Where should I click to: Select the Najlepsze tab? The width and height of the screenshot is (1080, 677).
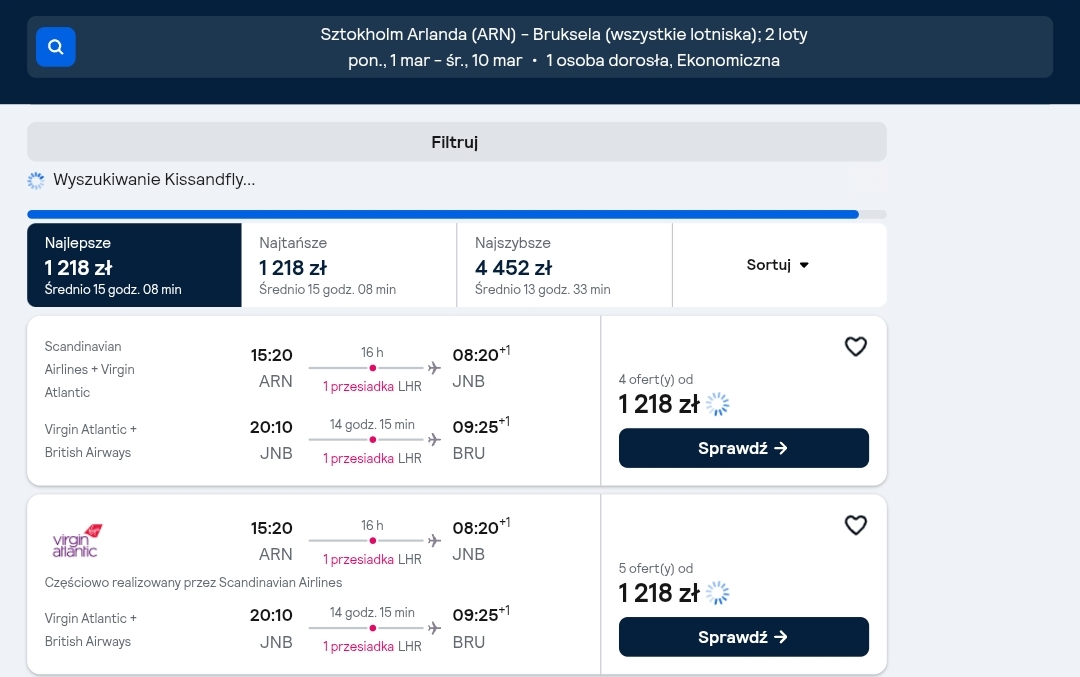coord(134,265)
